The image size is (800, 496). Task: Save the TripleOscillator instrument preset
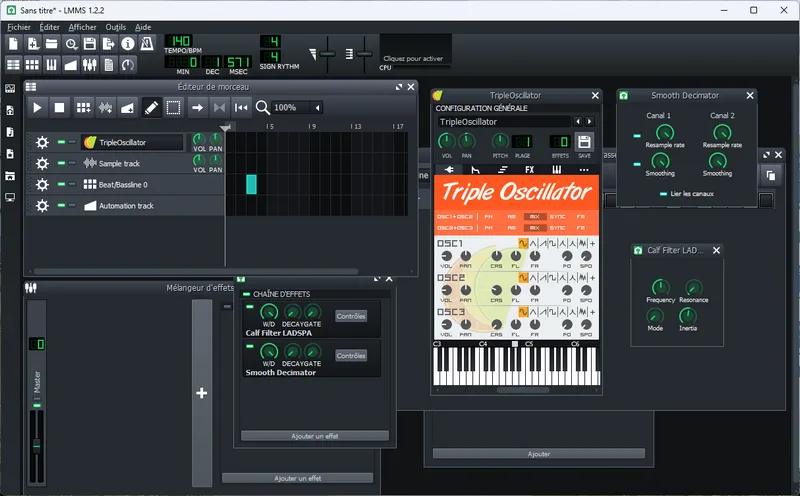tap(584, 142)
